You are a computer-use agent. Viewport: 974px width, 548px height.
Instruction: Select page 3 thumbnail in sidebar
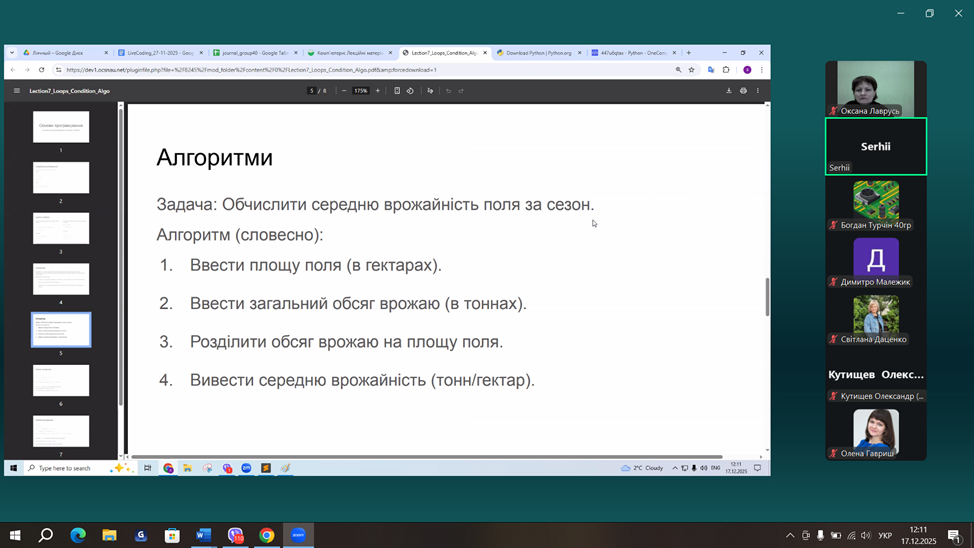click(x=61, y=229)
